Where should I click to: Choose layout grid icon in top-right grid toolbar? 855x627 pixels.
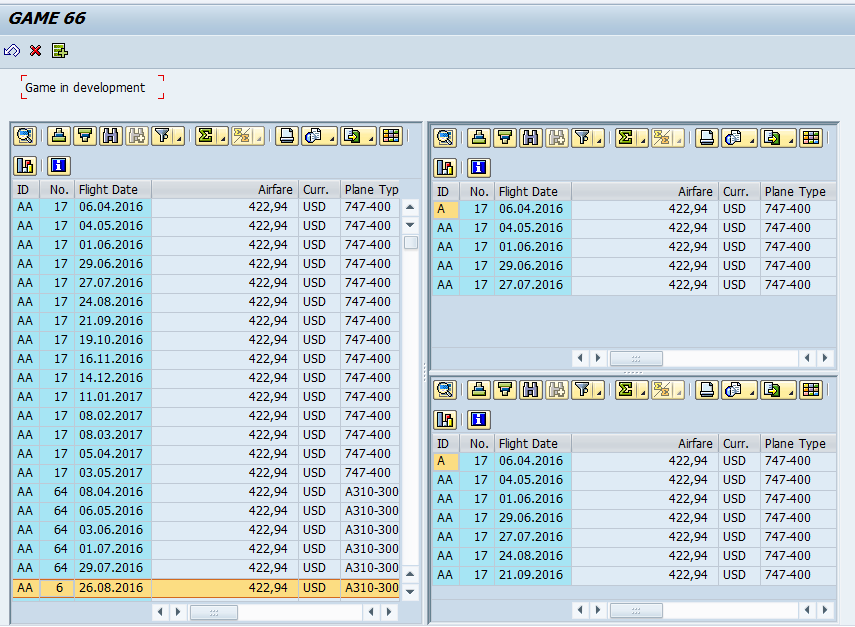pos(811,138)
